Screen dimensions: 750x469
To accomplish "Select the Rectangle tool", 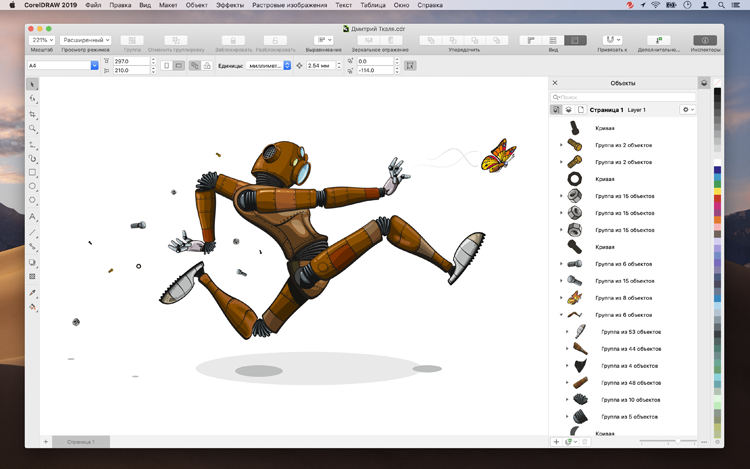I will pyautogui.click(x=32, y=172).
